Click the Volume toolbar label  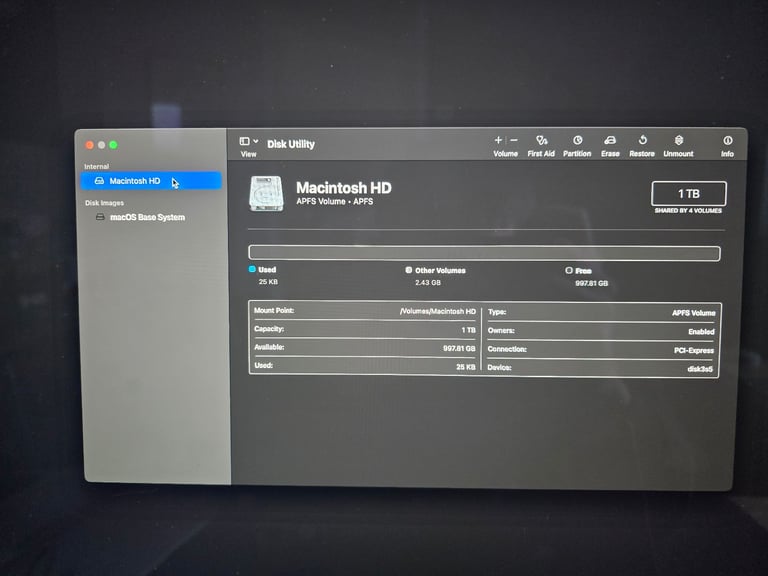505,153
